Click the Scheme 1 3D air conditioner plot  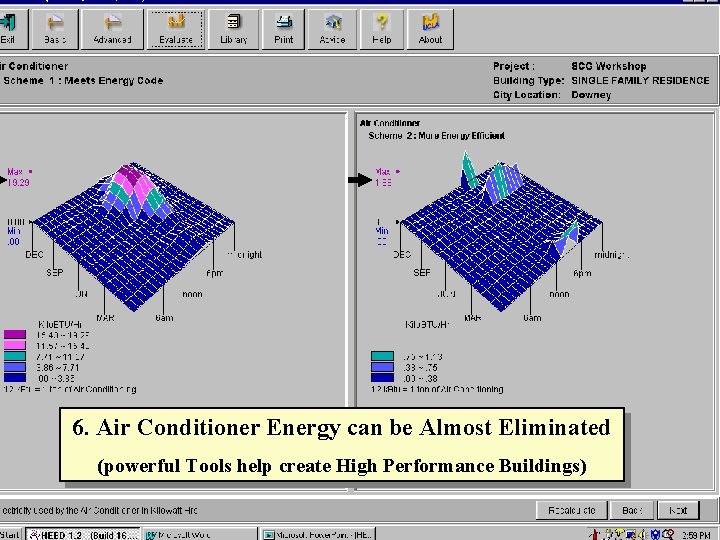(x=134, y=237)
